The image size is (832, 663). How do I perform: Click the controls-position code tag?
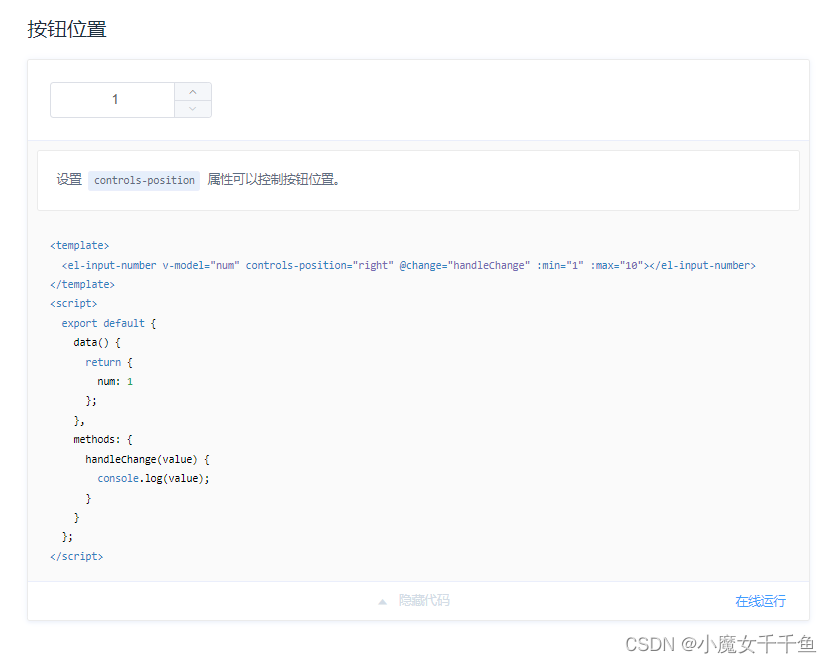pyautogui.click(x=144, y=180)
